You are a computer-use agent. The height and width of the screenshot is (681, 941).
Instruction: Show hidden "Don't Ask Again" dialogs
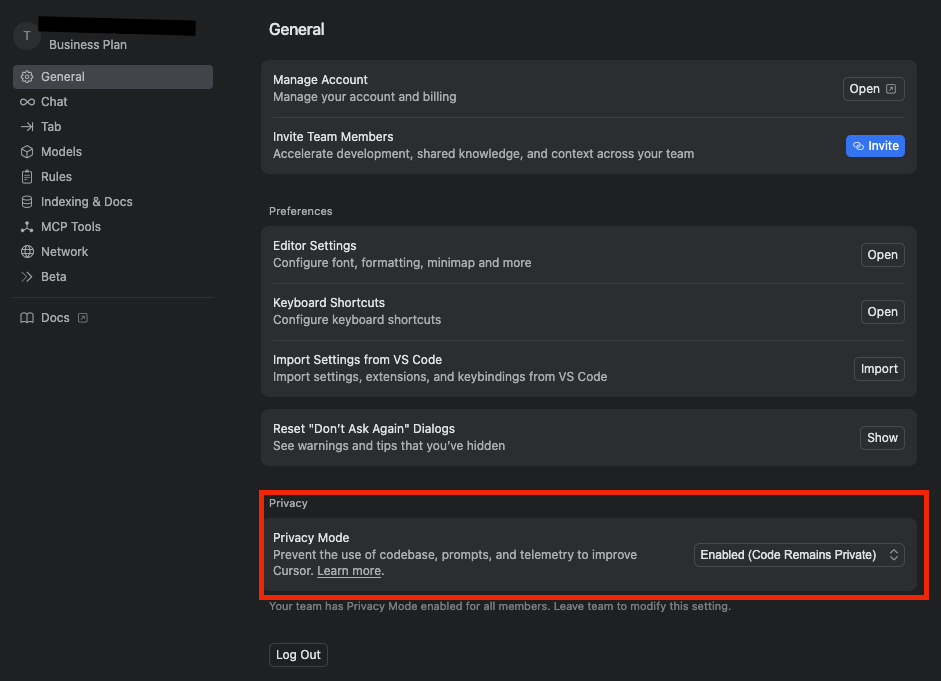(882, 438)
